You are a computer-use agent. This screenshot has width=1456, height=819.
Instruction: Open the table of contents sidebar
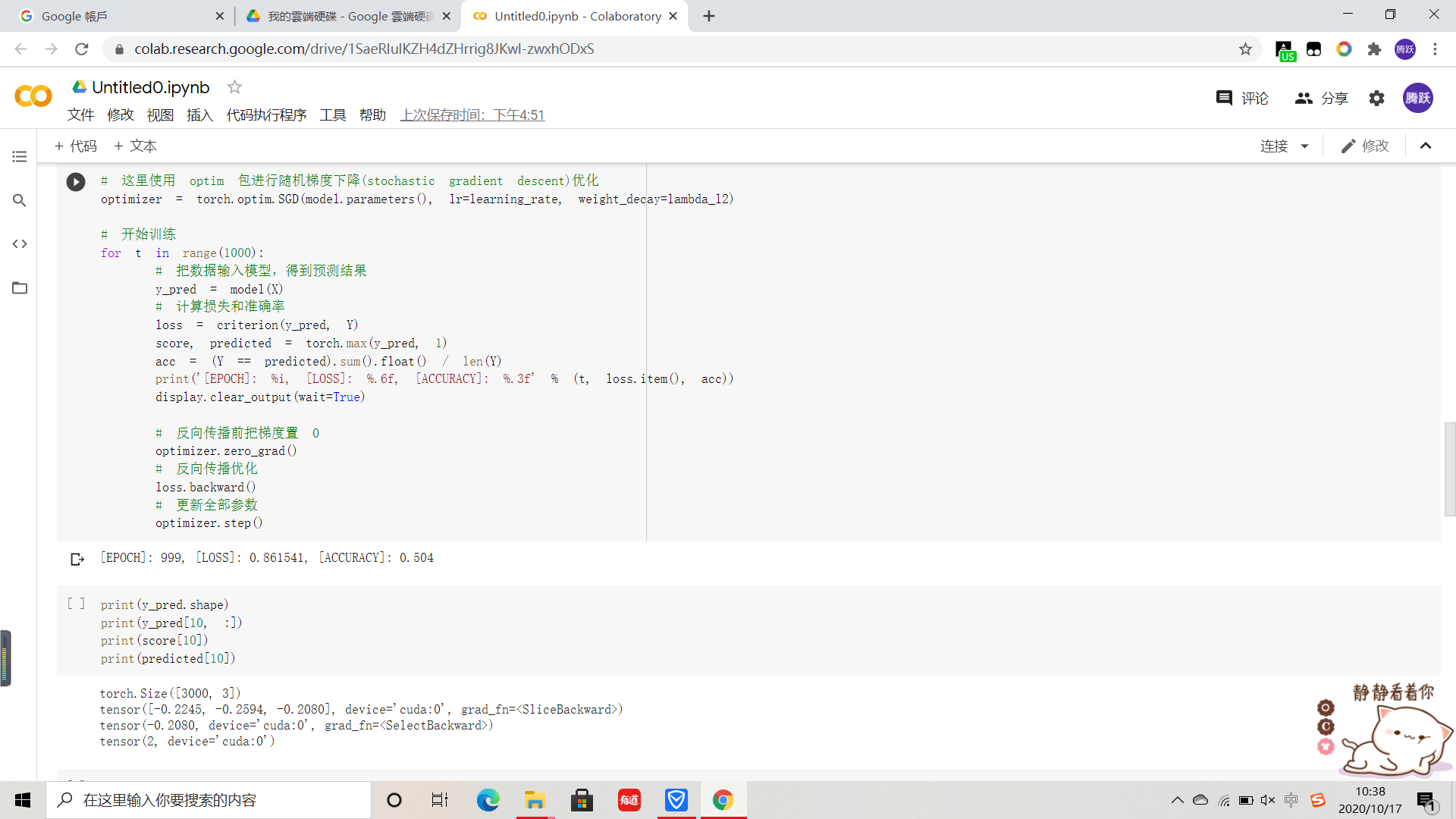tap(20, 157)
